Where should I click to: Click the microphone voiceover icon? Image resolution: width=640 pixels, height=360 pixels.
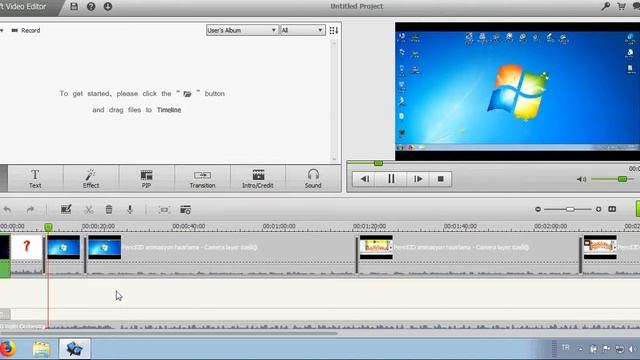click(x=130, y=209)
